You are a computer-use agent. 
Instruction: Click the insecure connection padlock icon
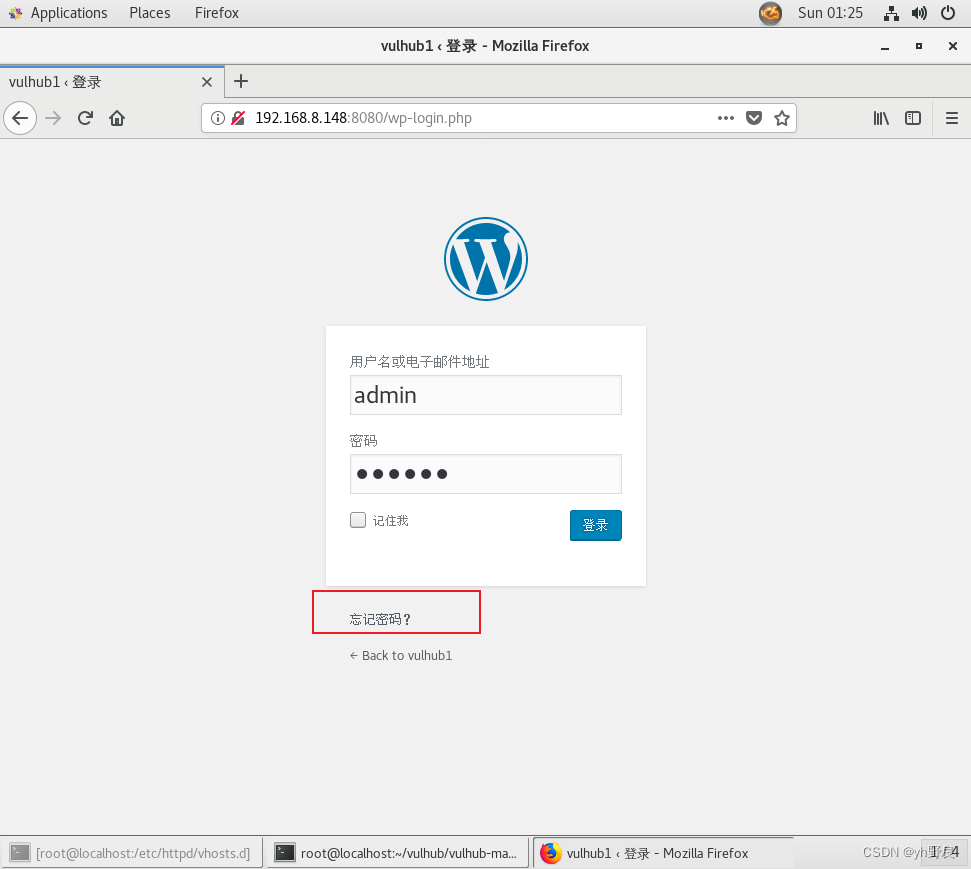238,118
